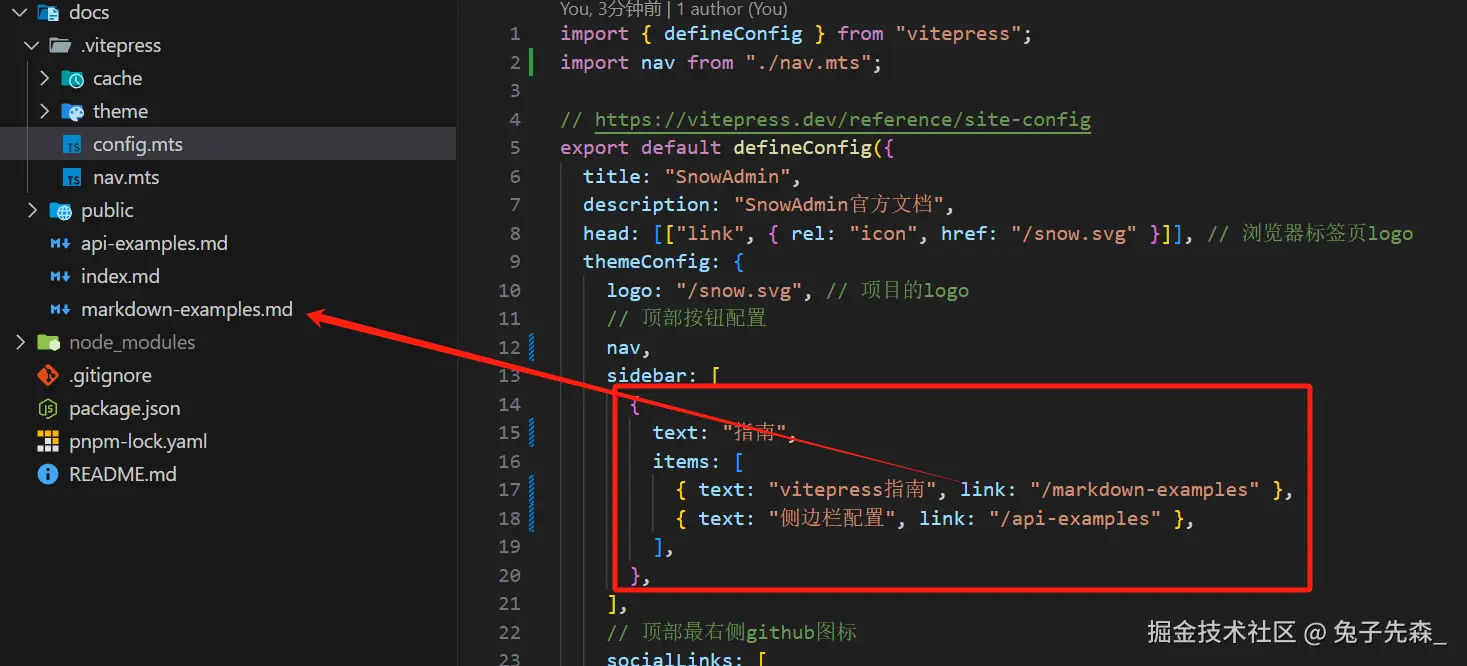1467x666 pixels.
Task: Open nav.mts file
Action: tap(126, 178)
